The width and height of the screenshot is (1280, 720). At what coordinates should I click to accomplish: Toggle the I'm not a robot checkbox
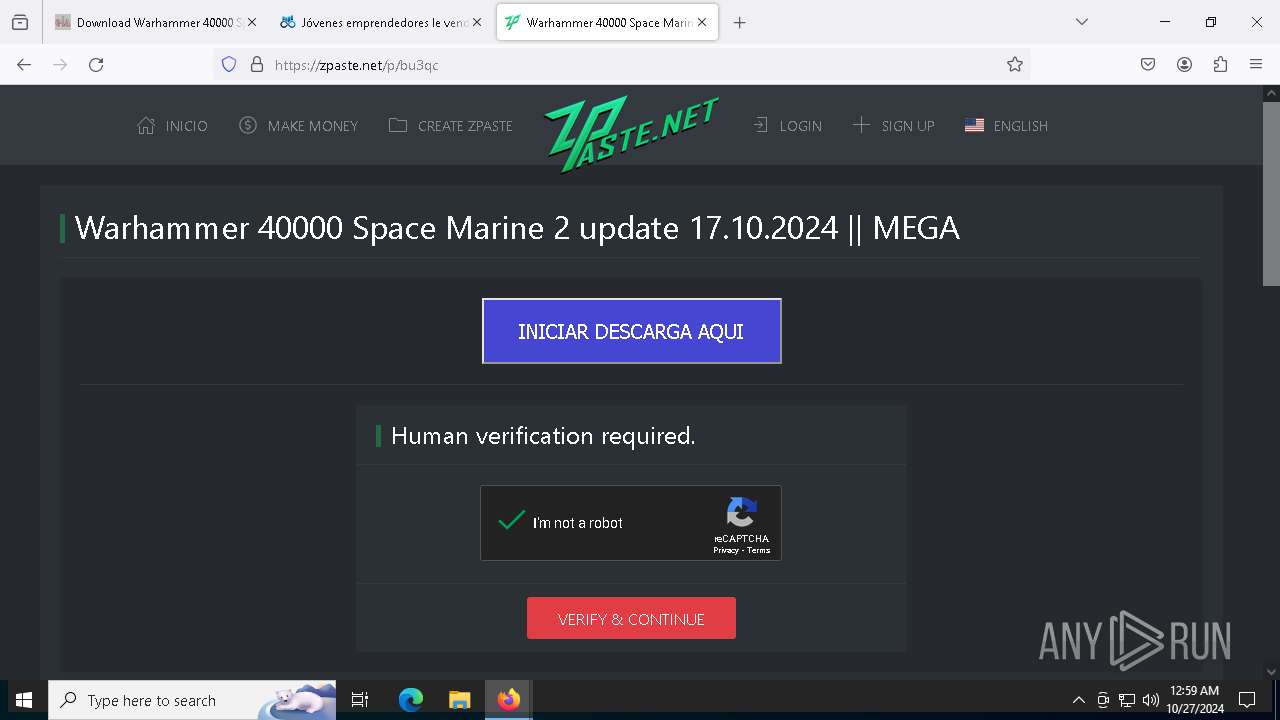(x=512, y=521)
